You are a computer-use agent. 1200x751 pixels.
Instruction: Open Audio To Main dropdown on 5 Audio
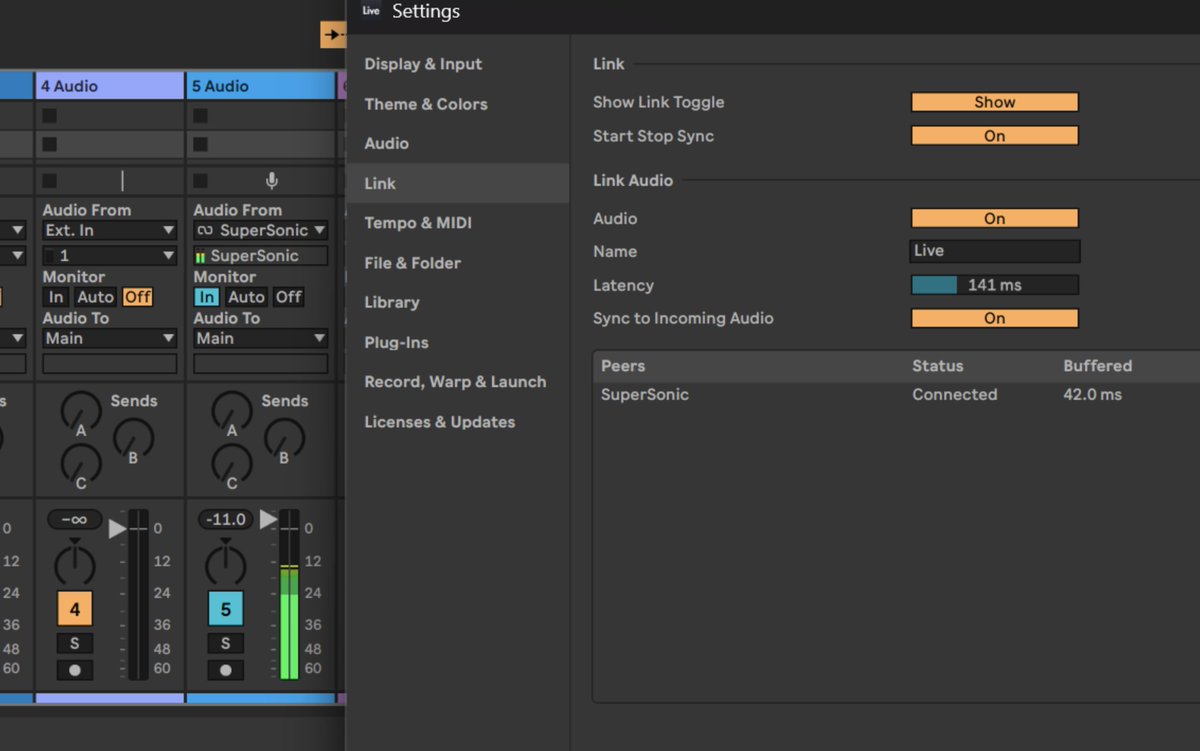coord(261,339)
